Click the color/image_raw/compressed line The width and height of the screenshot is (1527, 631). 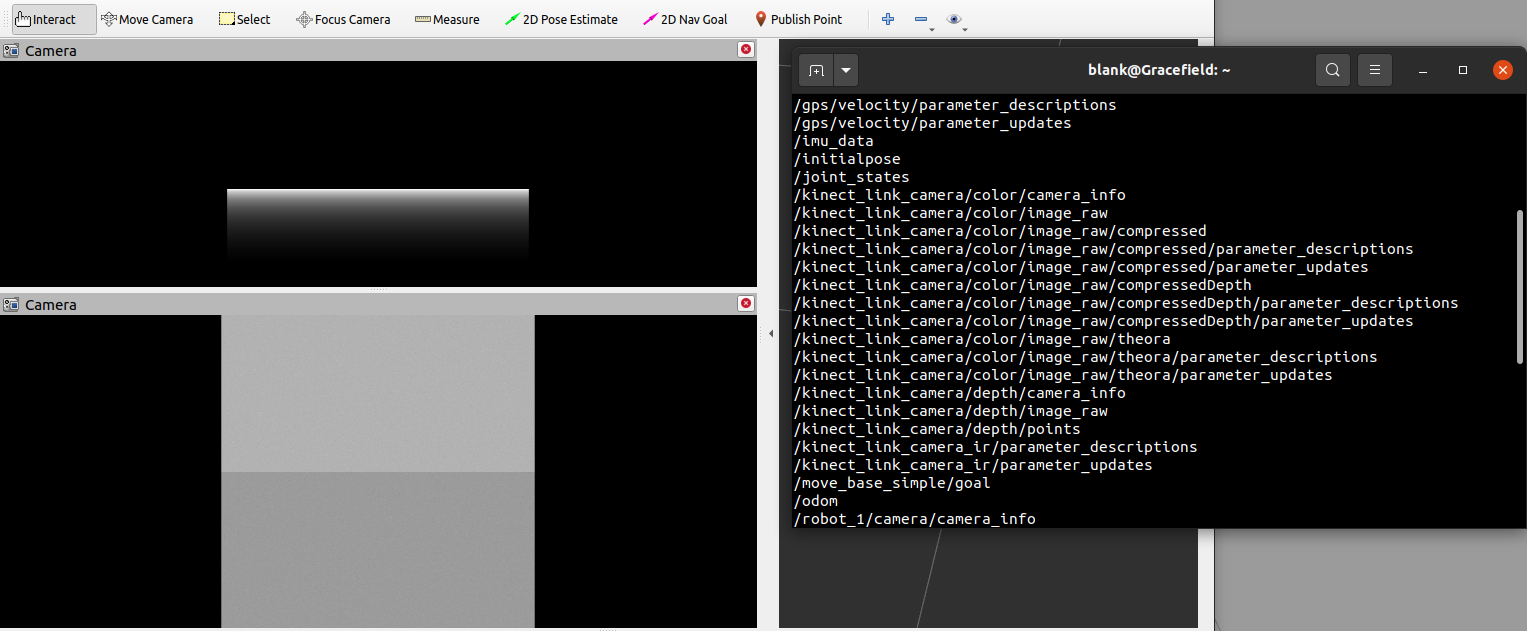[1000, 231]
